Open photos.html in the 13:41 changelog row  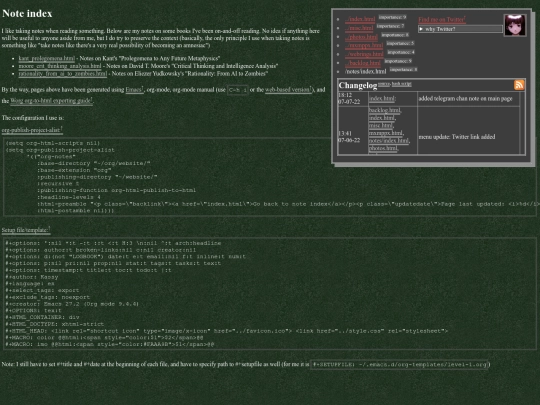(383, 148)
